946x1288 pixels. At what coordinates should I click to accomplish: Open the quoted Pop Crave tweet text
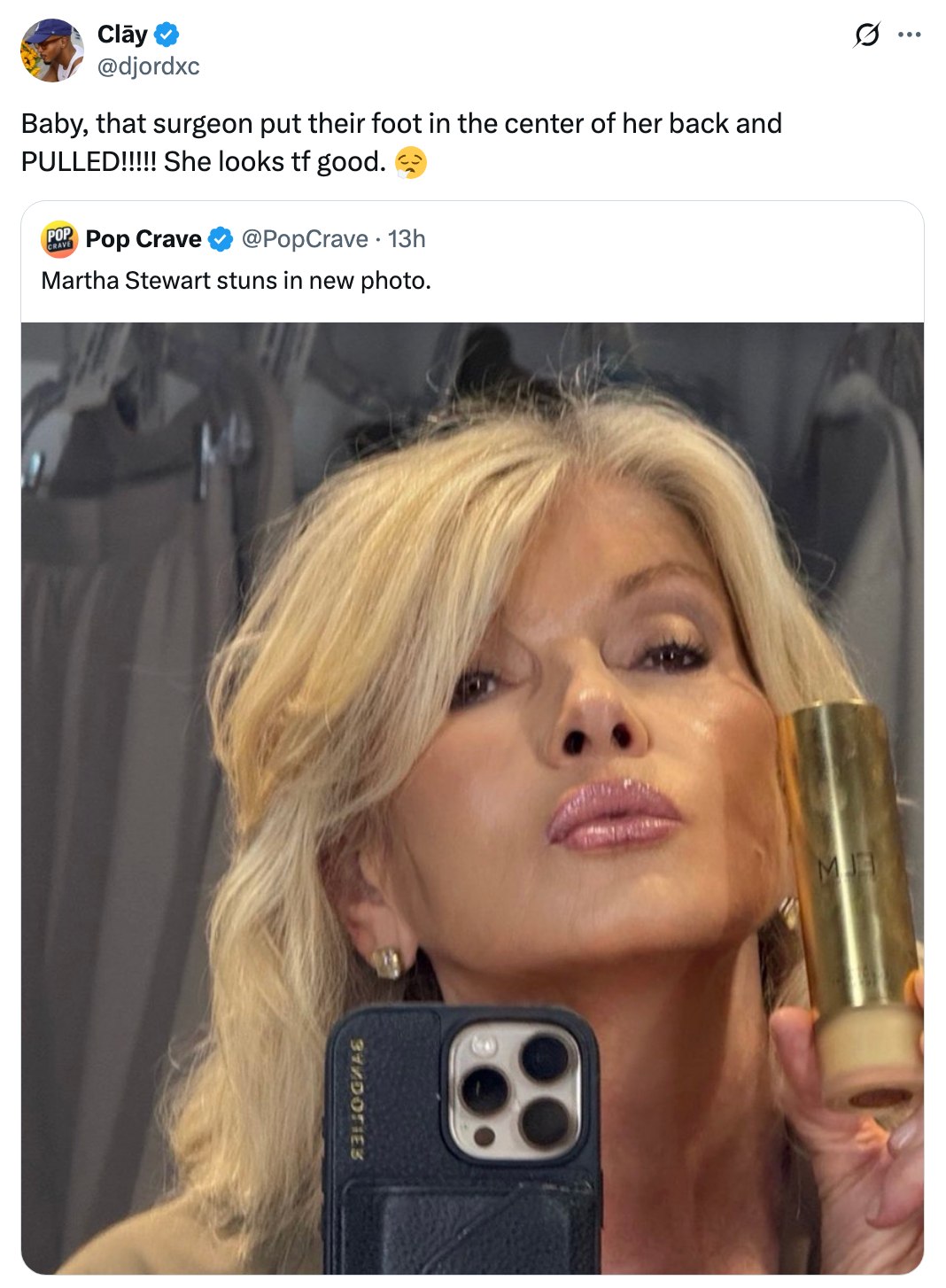coord(236,281)
